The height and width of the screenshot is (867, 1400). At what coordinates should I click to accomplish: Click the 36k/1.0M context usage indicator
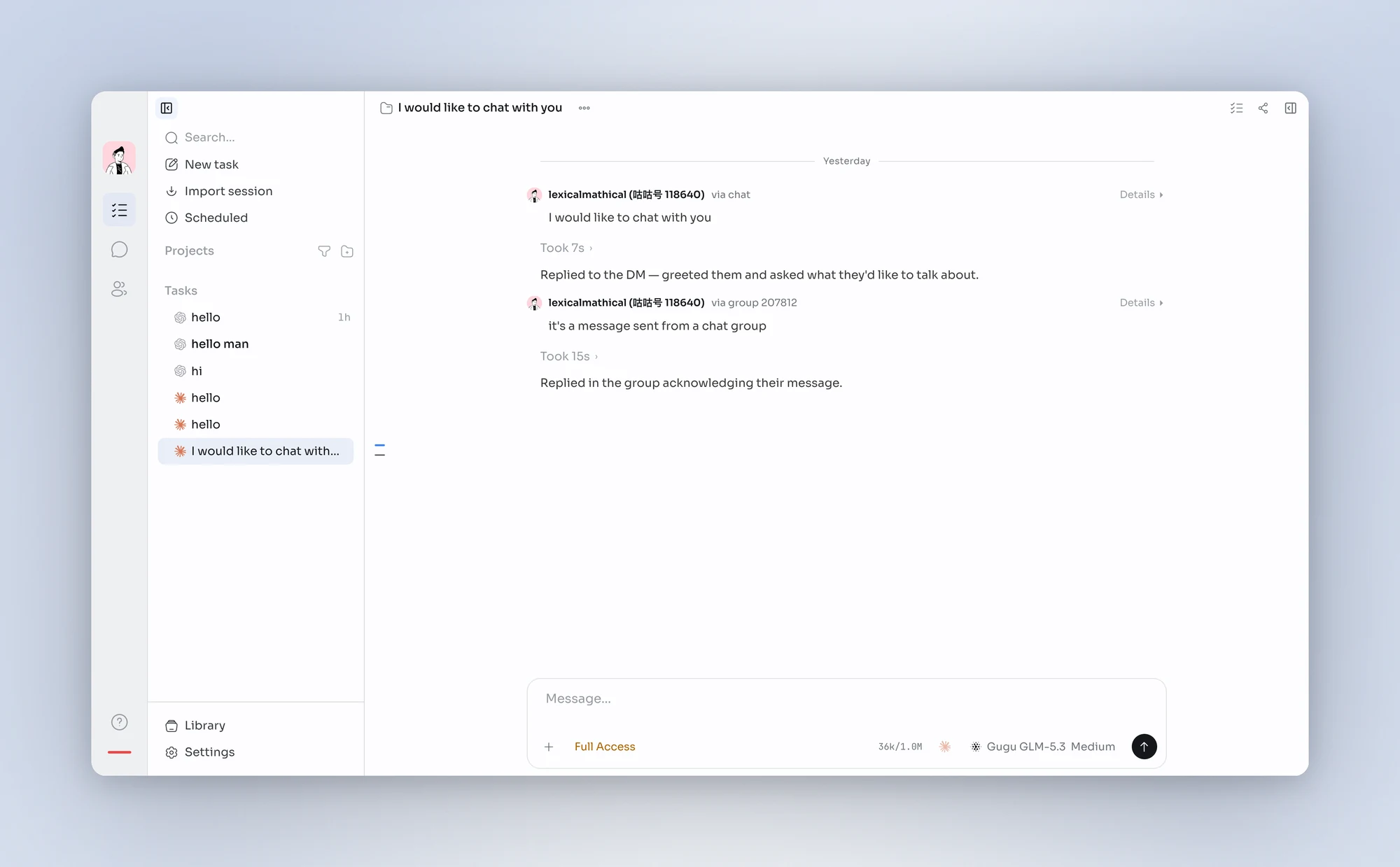(900, 747)
